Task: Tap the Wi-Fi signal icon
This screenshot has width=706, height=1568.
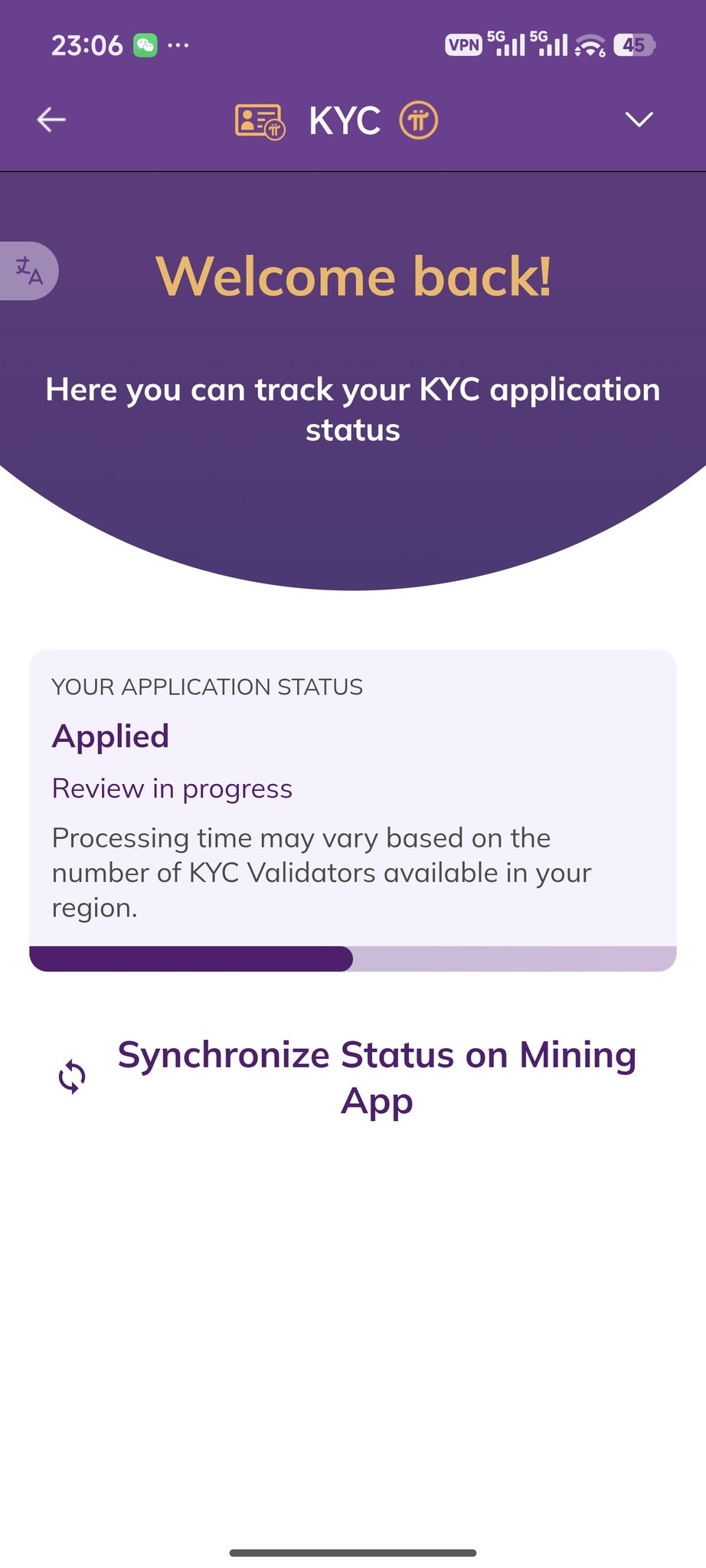Action: 590,46
